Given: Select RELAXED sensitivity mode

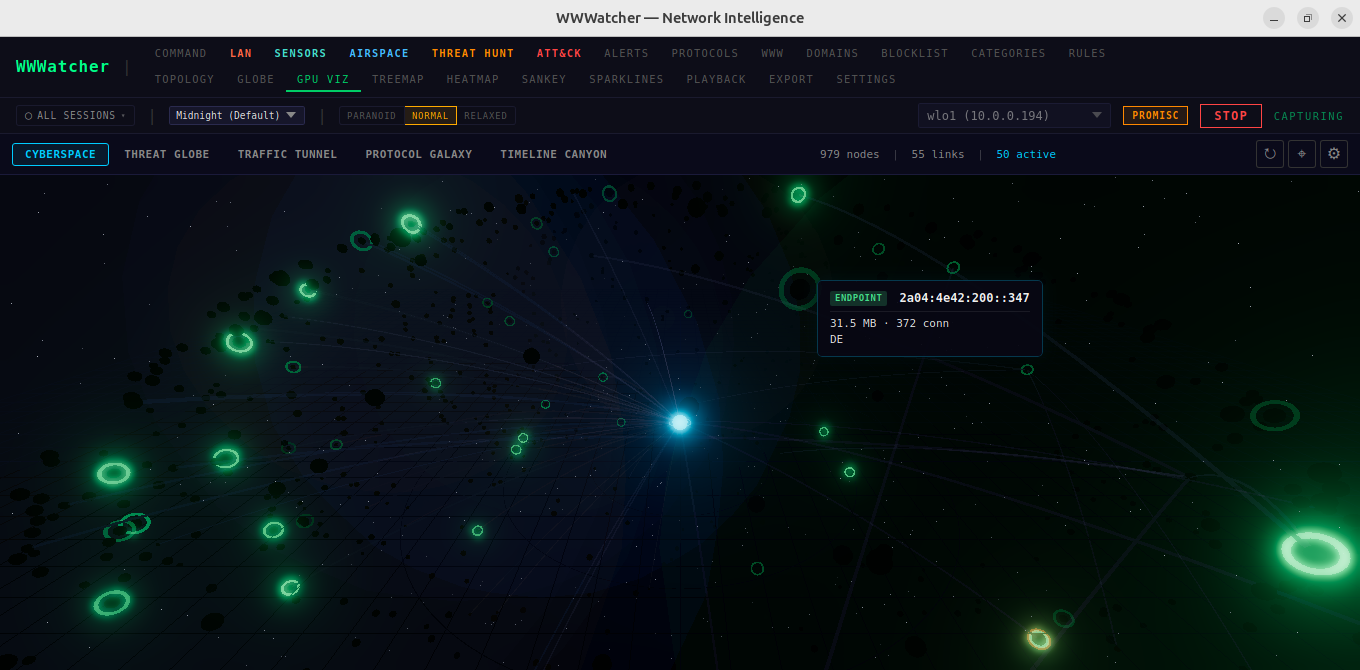Looking at the screenshot, I should [x=486, y=116].
